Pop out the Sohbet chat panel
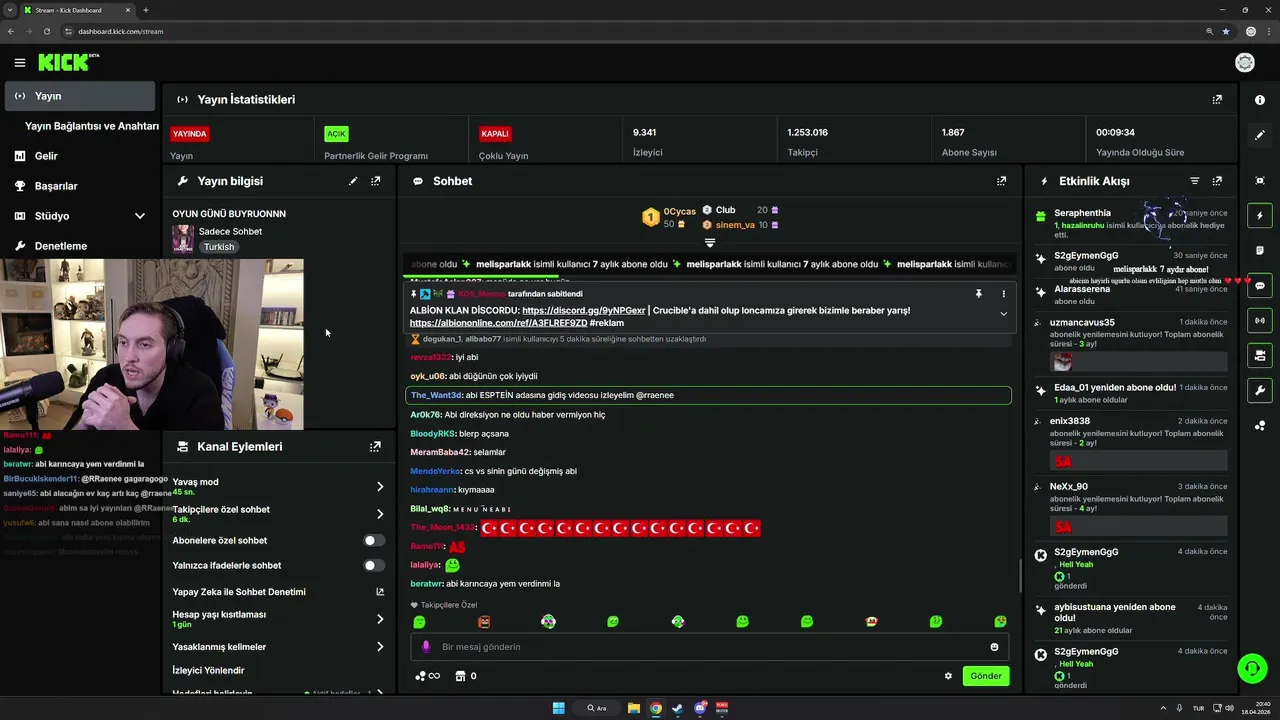 point(1001,181)
